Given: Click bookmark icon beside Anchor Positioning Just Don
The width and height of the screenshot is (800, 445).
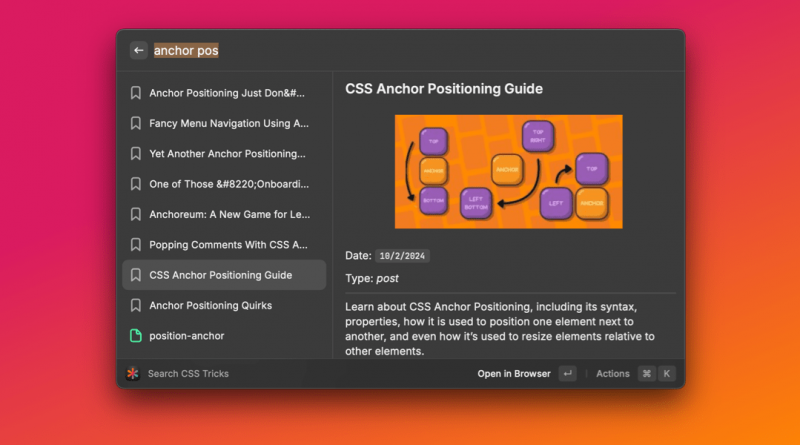Looking at the screenshot, I should point(135,93).
